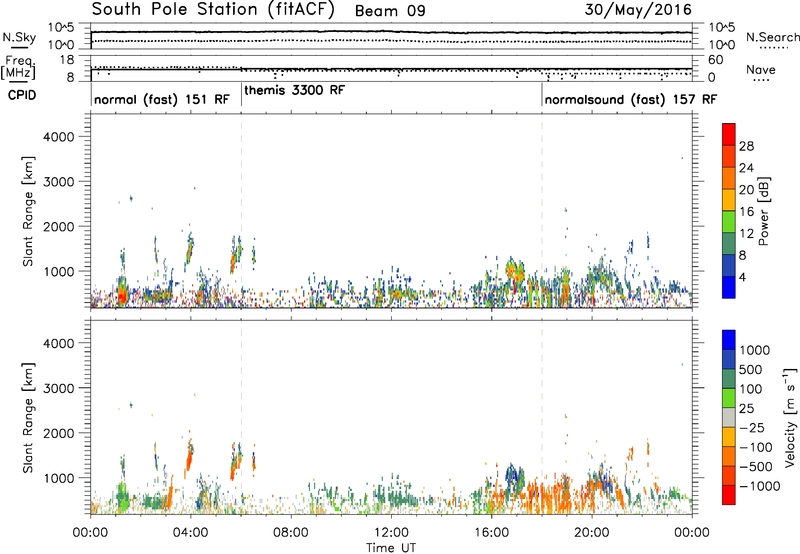Click the 'CPID' row label
The width and height of the screenshot is (800, 554).
pyautogui.click(x=22, y=95)
